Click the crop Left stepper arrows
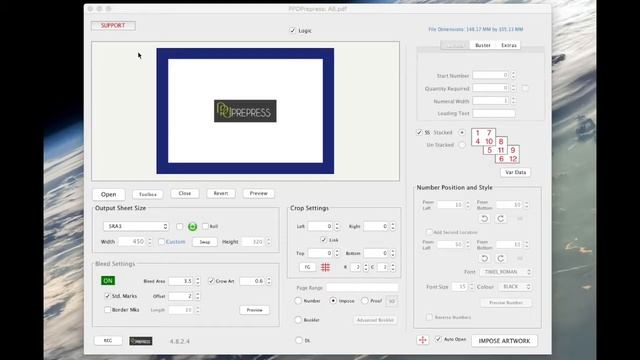Screen dimensions: 640x360 [x=337, y=226]
